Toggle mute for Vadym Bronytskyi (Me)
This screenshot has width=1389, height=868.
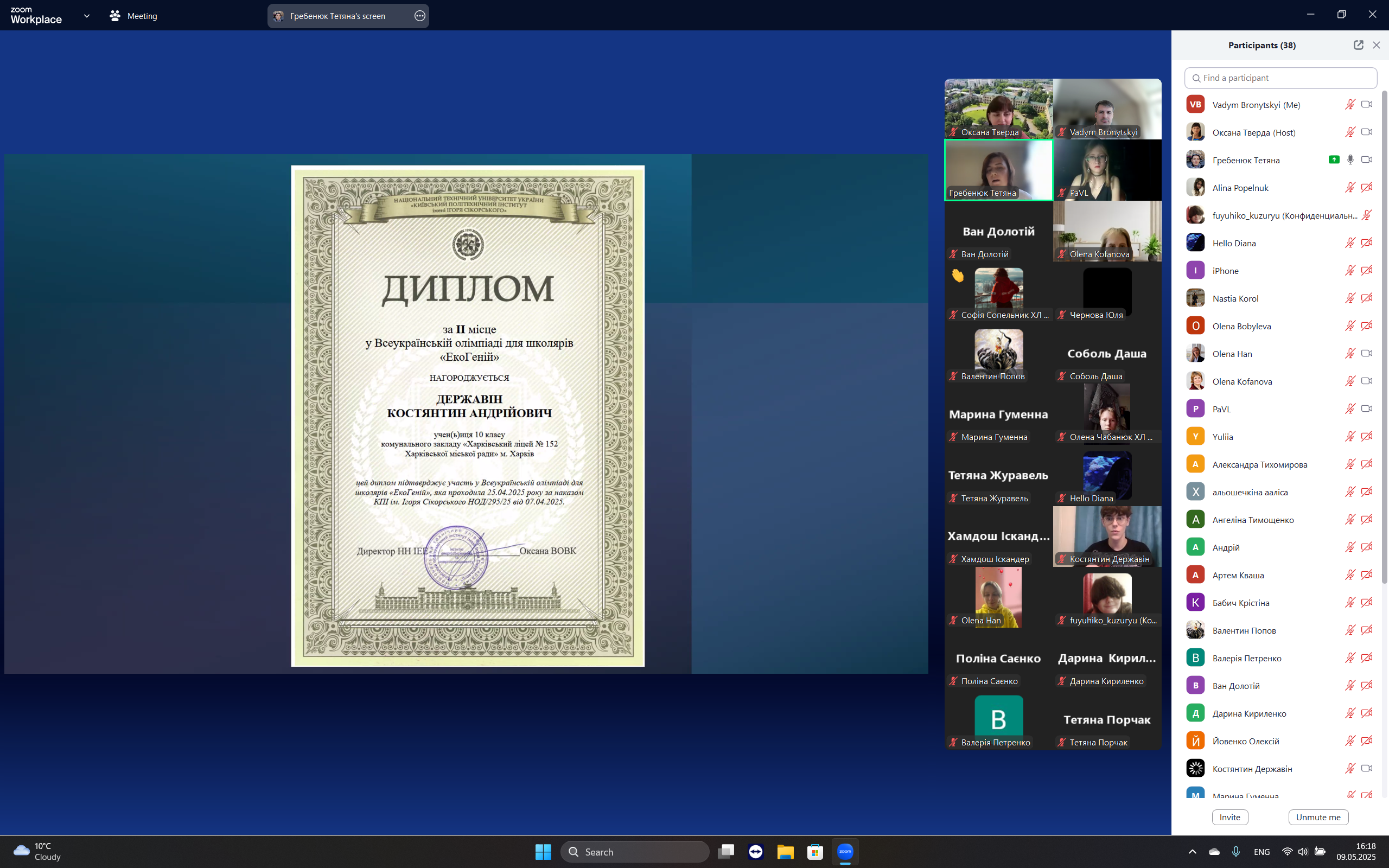[x=1350, y=105]
